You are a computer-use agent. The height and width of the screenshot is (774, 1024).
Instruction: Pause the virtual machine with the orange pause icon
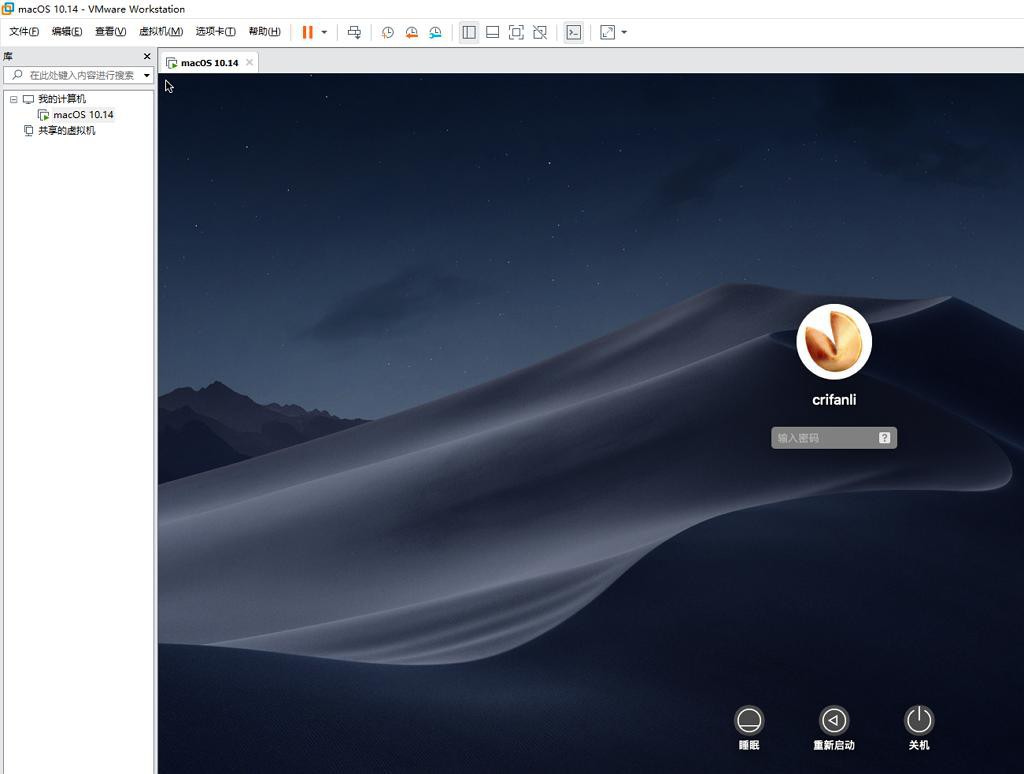308,32
